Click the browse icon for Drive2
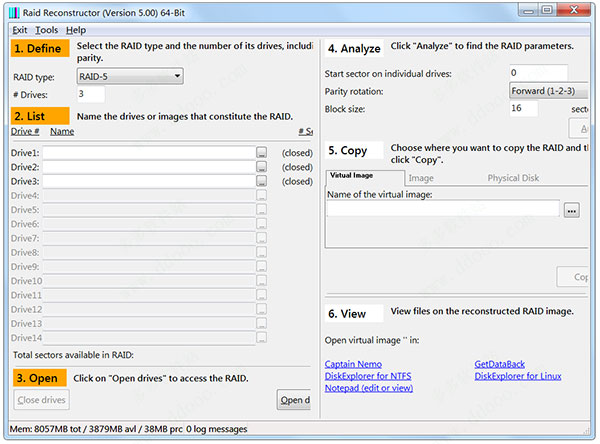This screenshot has width=600, height=444. pyautogui.click(x=261, y=166)
